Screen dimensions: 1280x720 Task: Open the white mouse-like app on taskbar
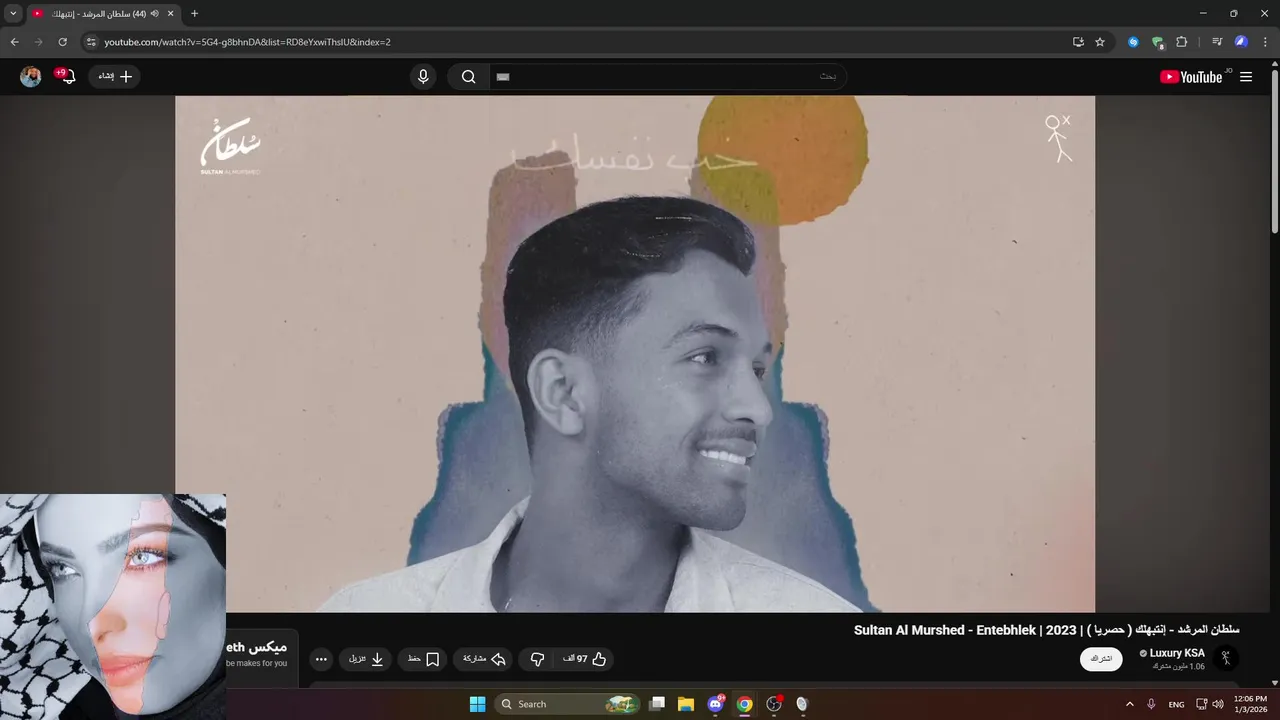click(802, 704)
